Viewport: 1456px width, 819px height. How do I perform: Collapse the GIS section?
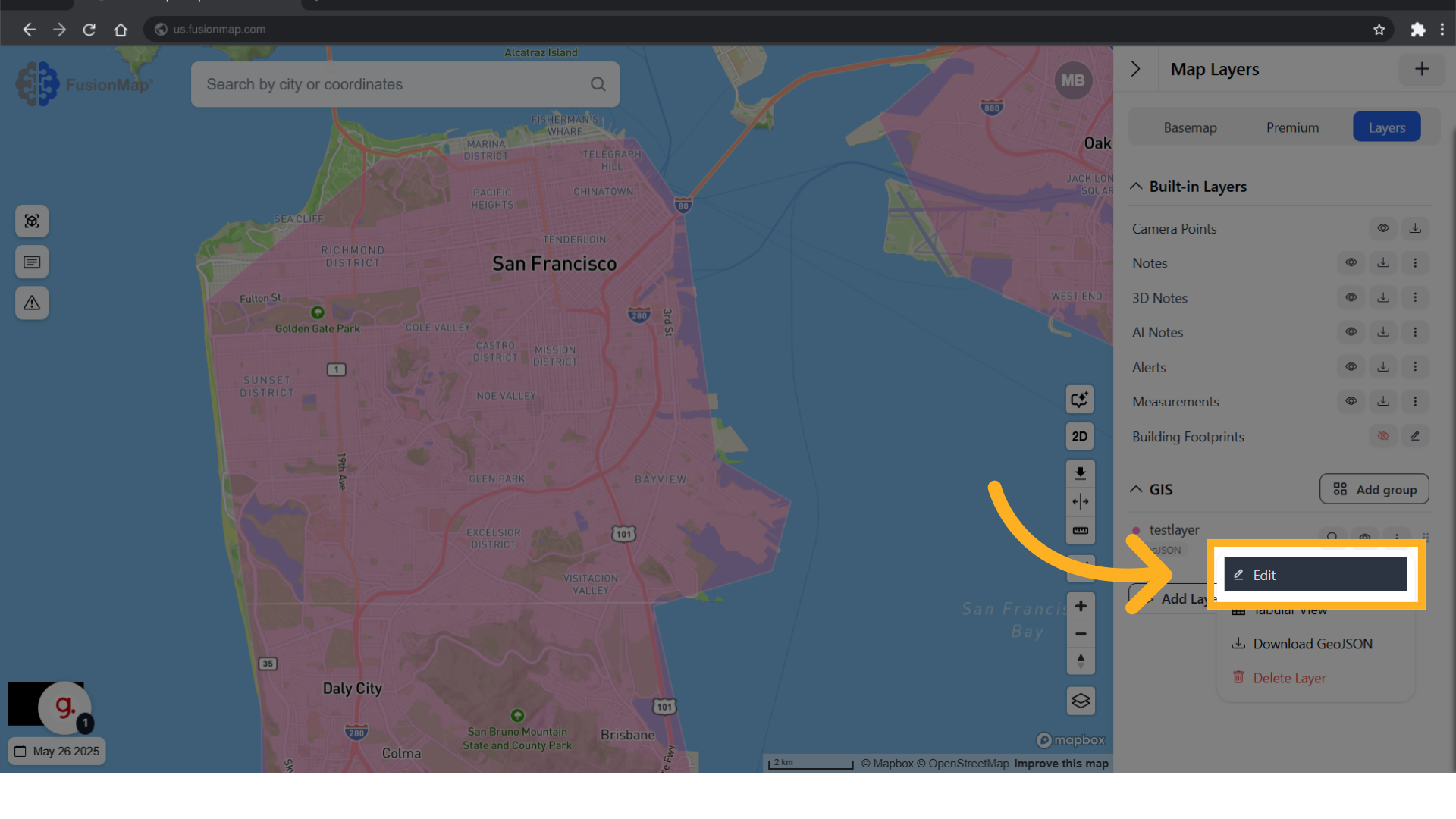(1136, 490)
